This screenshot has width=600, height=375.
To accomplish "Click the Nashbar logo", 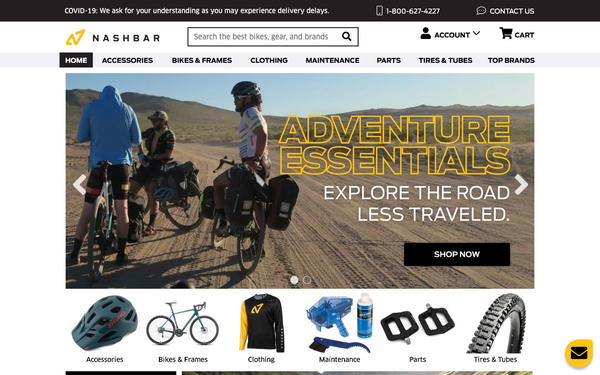I will (112, 38).
